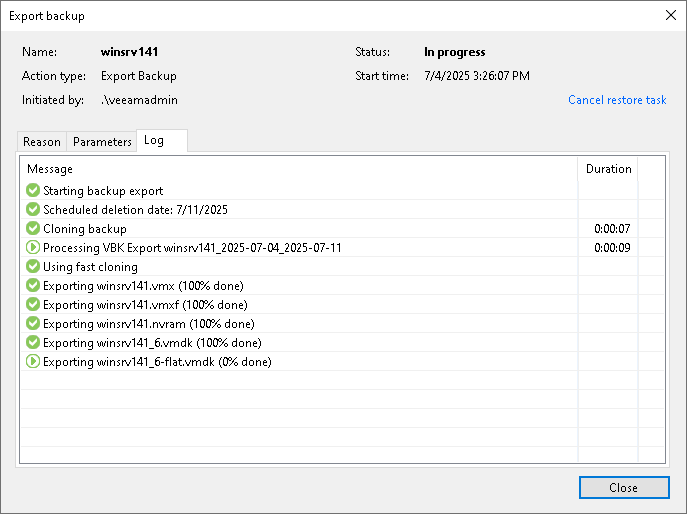Switch to the Reason tab
Viewport: 687px width, 514px height.
point(42,142)
